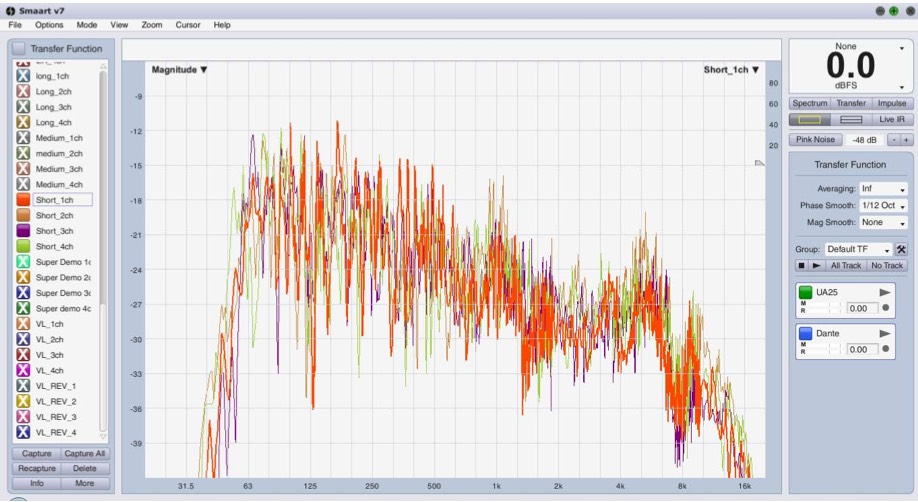Viewport: 918px width, 502px height.
Task: Start all measurements with play icon
Action: tap(817, 265)
